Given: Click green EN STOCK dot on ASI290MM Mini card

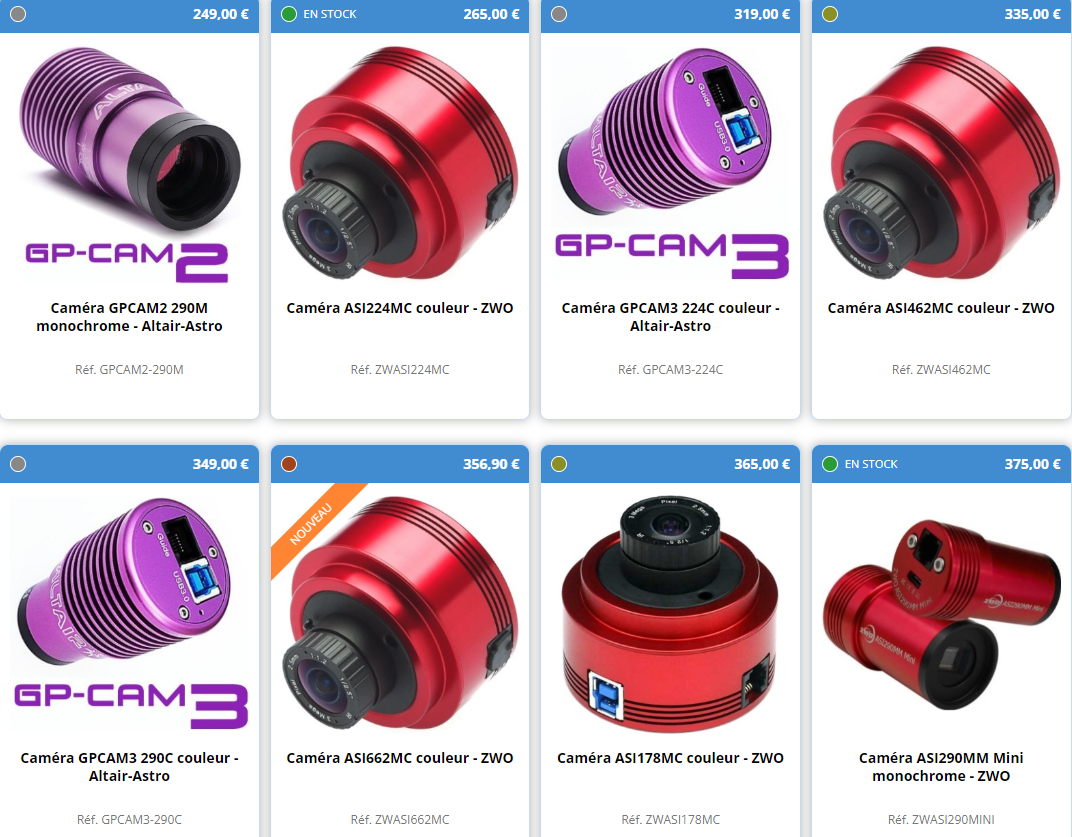Looking at the screenshot, I should coord(830,464).
